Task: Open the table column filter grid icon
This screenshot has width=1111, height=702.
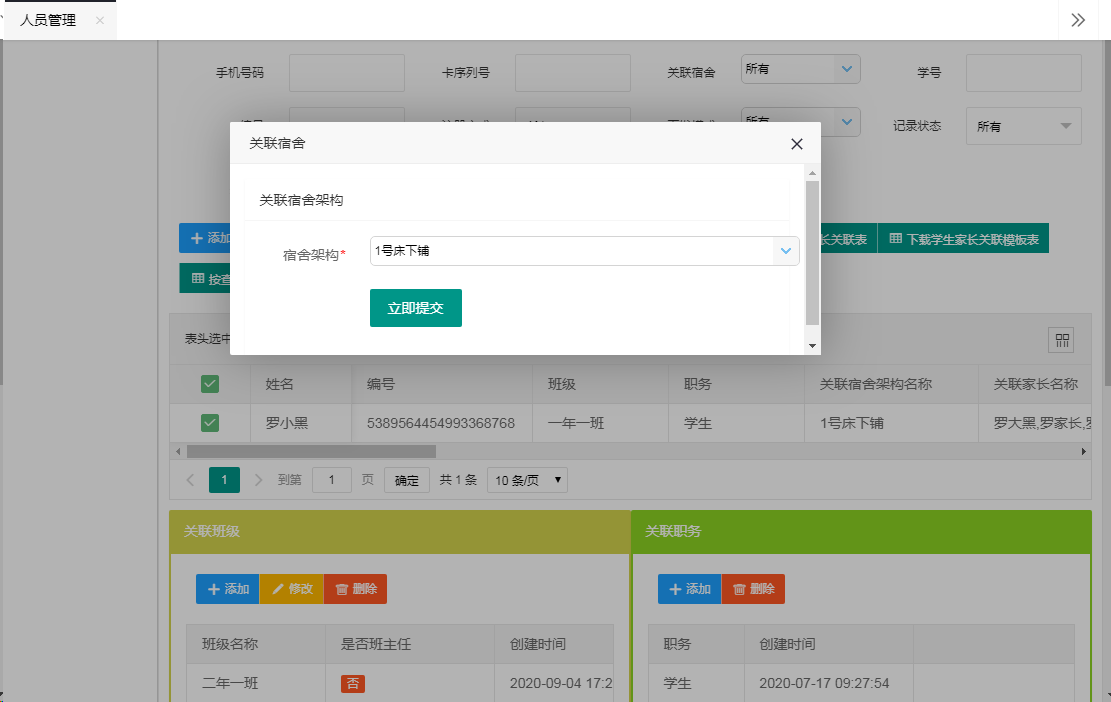Action: pyautogui.click(x=1060, y=340)
